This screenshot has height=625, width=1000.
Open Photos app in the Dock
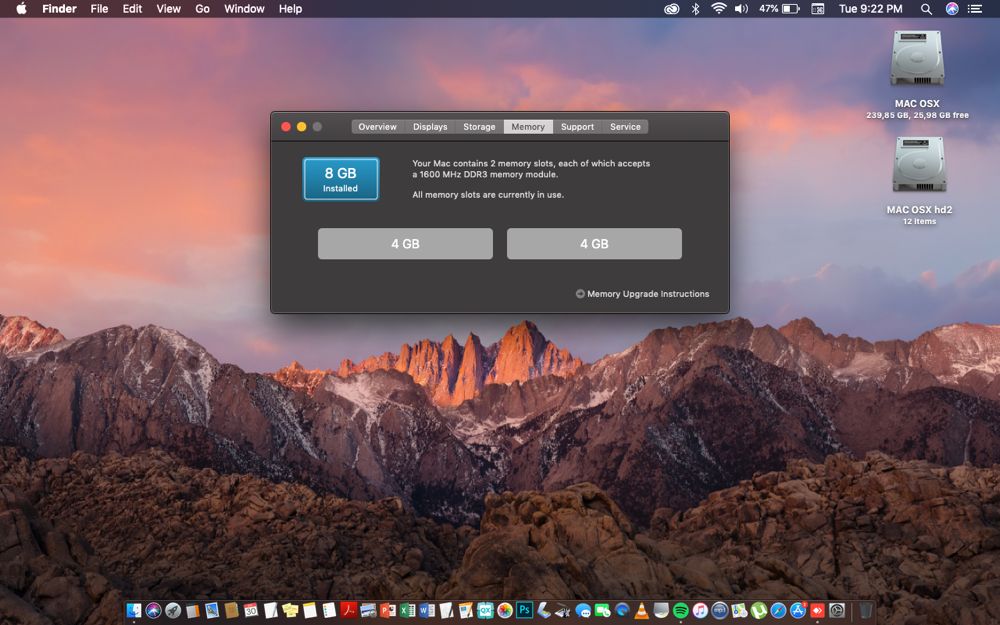tap(505, 610)
